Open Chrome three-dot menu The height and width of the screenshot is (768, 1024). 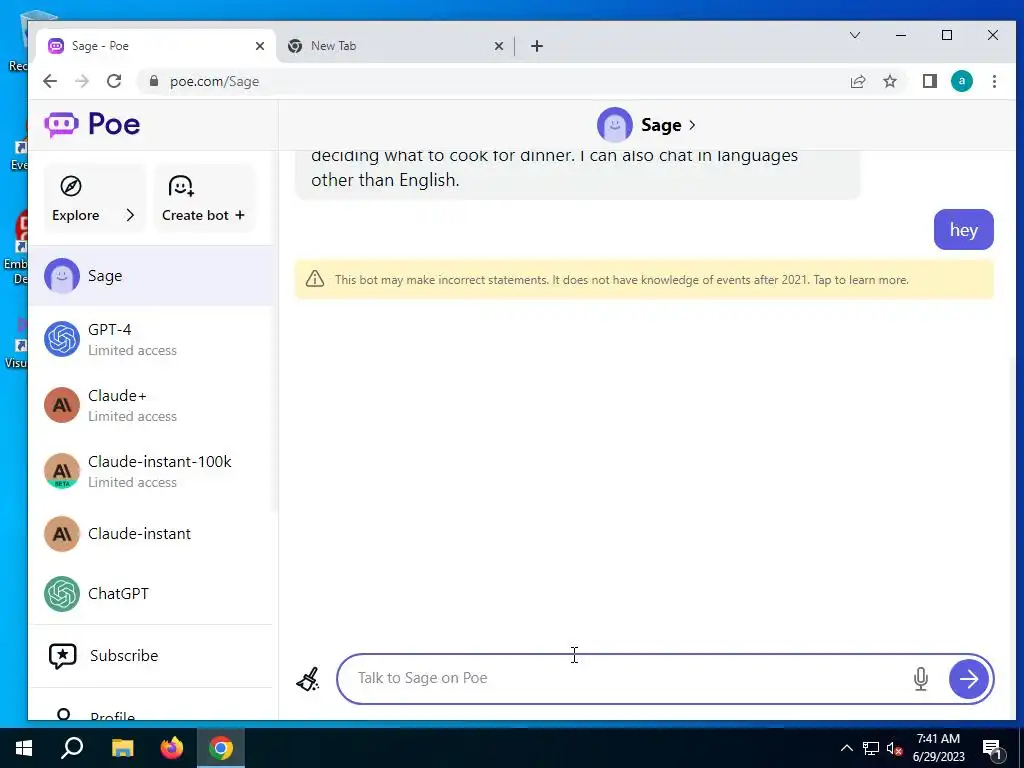(x=994, y=81)
